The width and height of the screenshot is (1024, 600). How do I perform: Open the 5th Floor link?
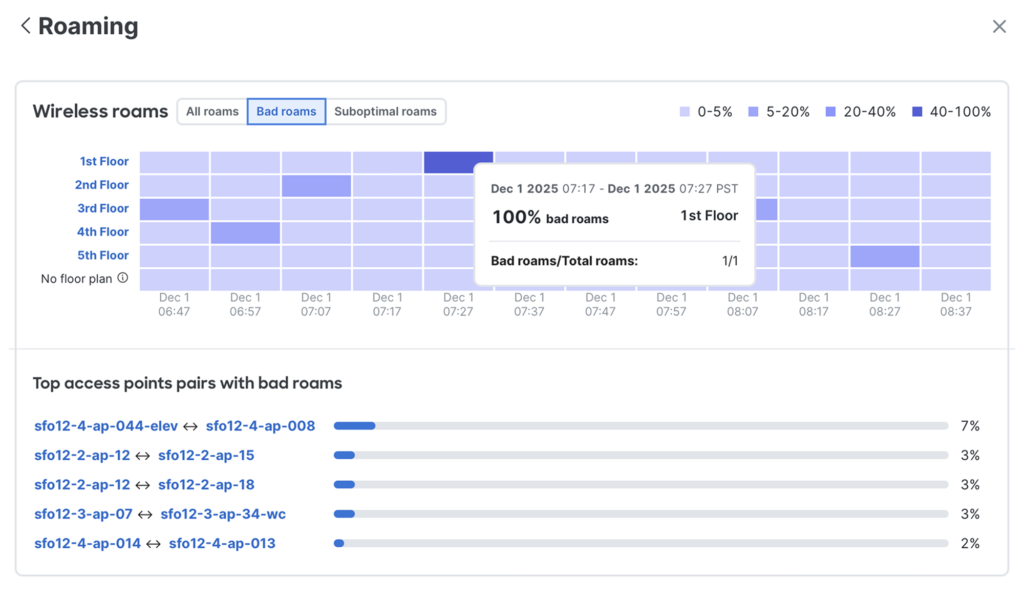[x=102, y=256]
